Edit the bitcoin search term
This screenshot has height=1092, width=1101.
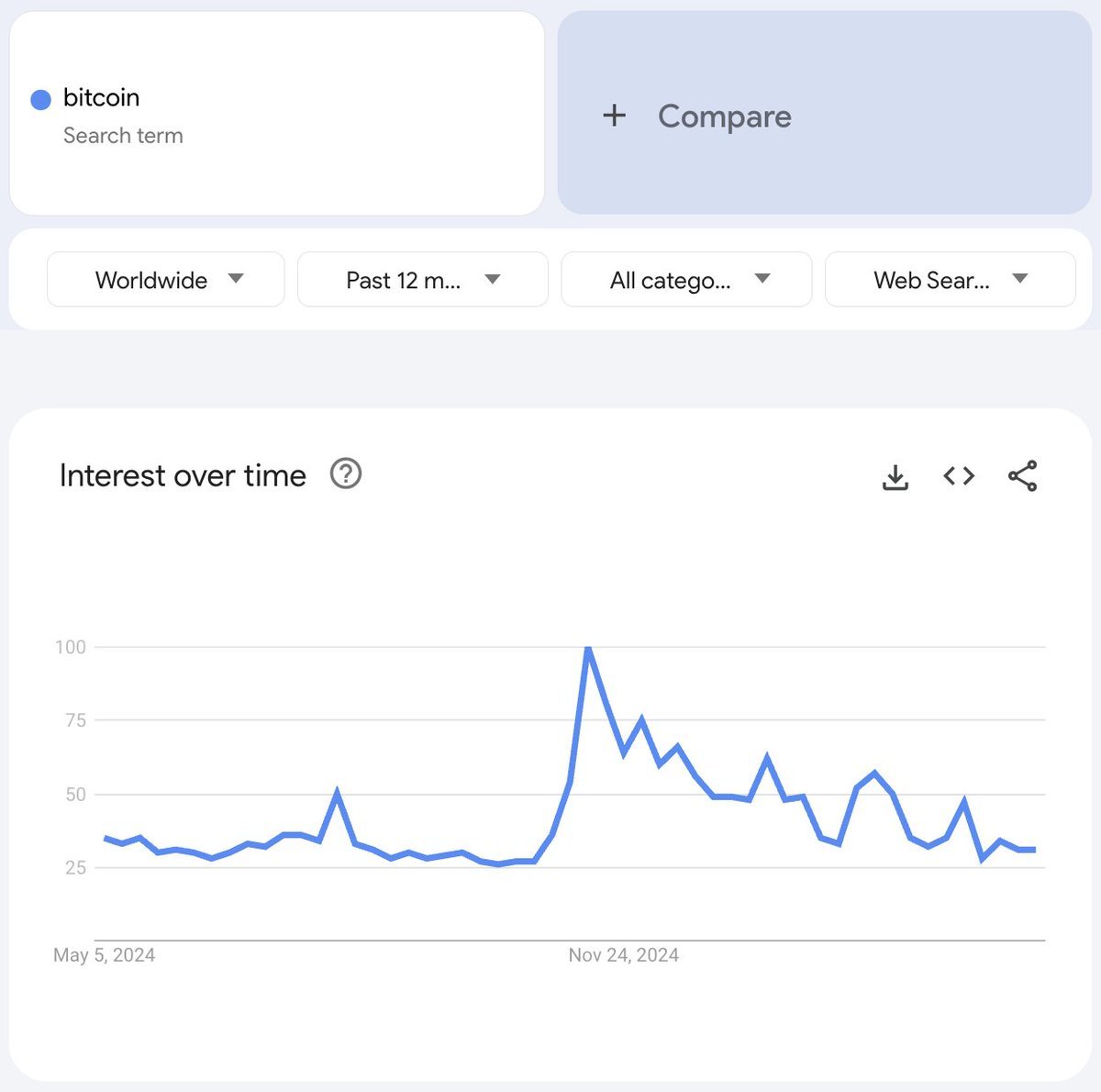[x=101, y=97]
